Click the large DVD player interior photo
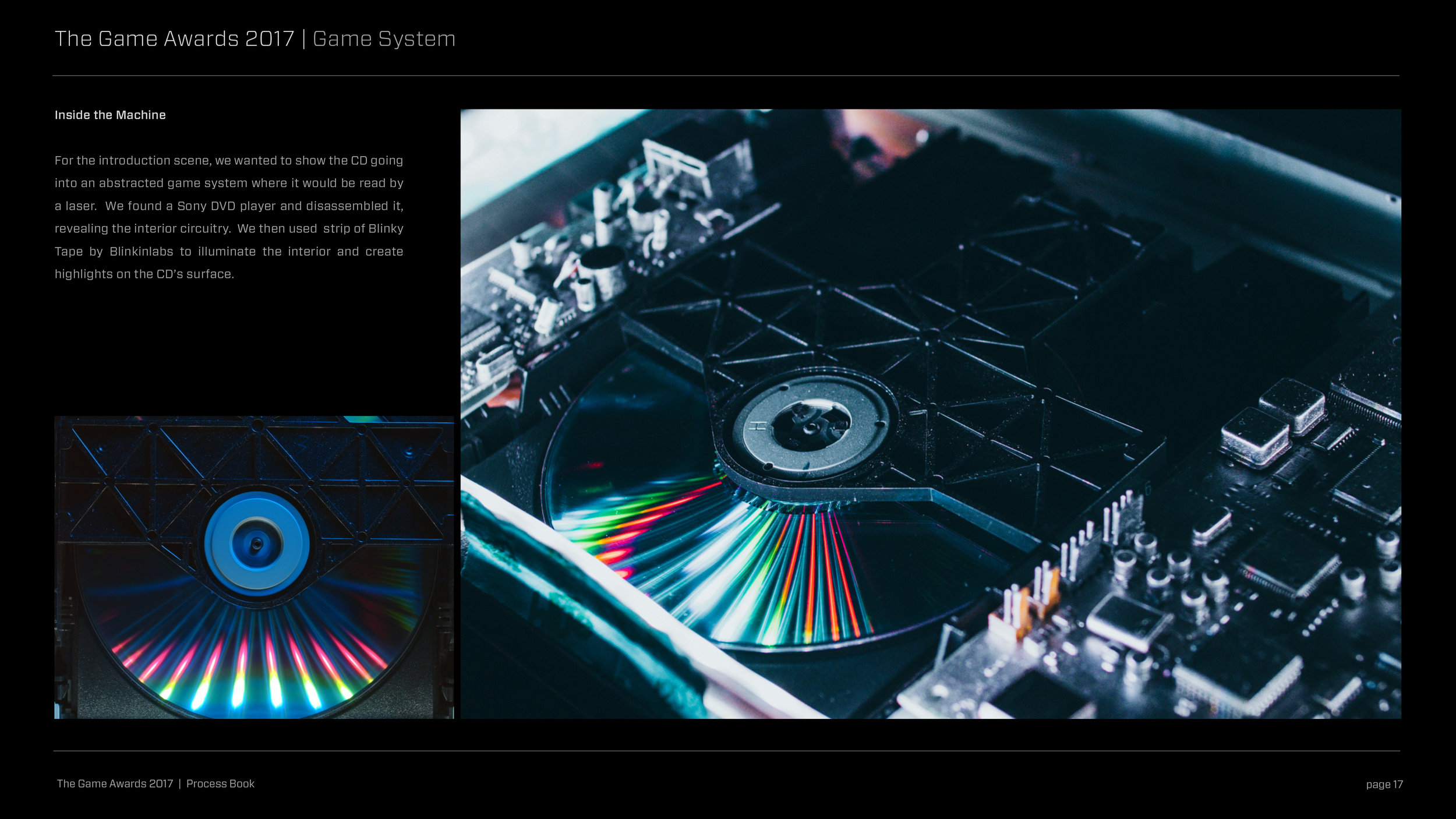Screen dimensions: 1456x819 (931, 414)
